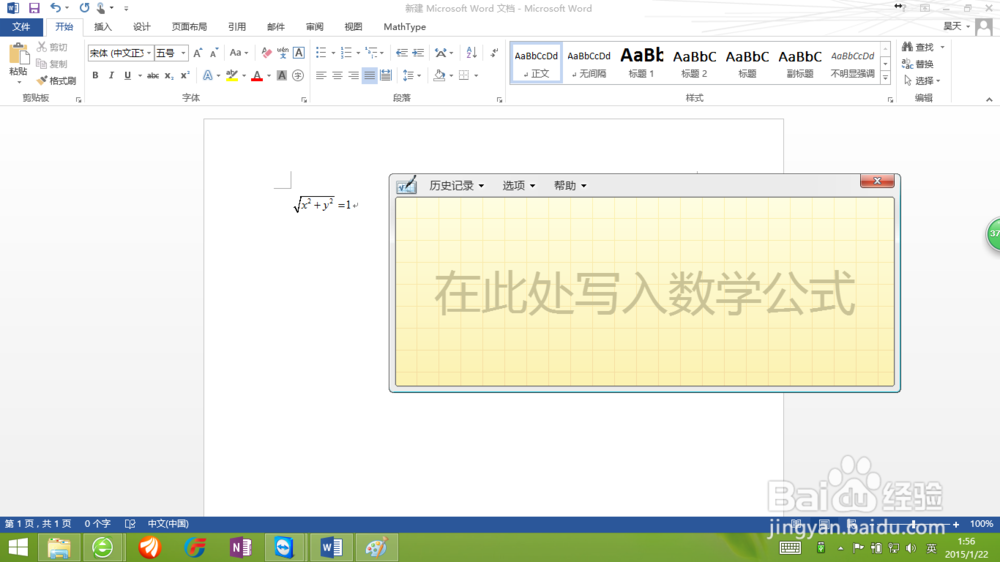The height and width of the screenshot is (562, 1000).
Task: Toggle Bold formatting
Action: pyautogui.click(x=95, y=75)
